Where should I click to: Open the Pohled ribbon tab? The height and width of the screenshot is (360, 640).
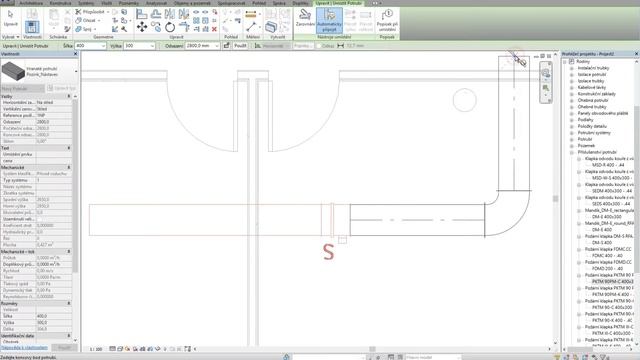pos(259,3)
